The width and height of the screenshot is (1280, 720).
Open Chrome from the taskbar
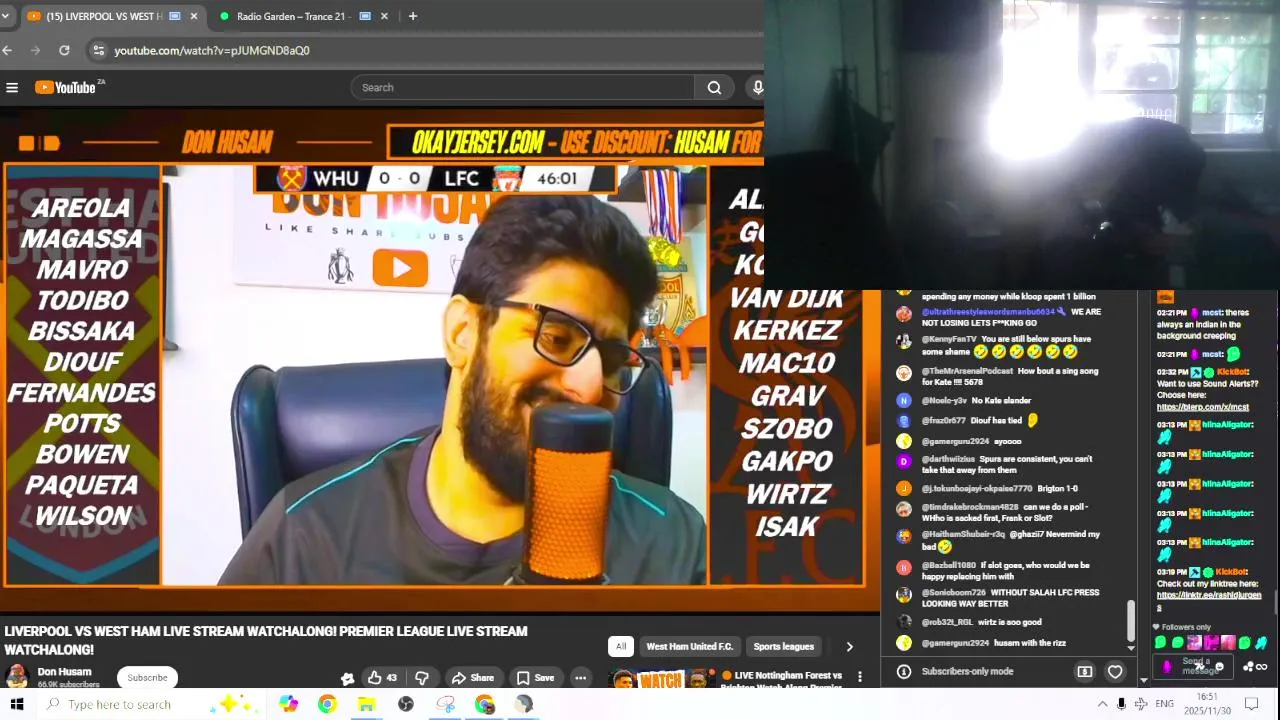point(327,704)
